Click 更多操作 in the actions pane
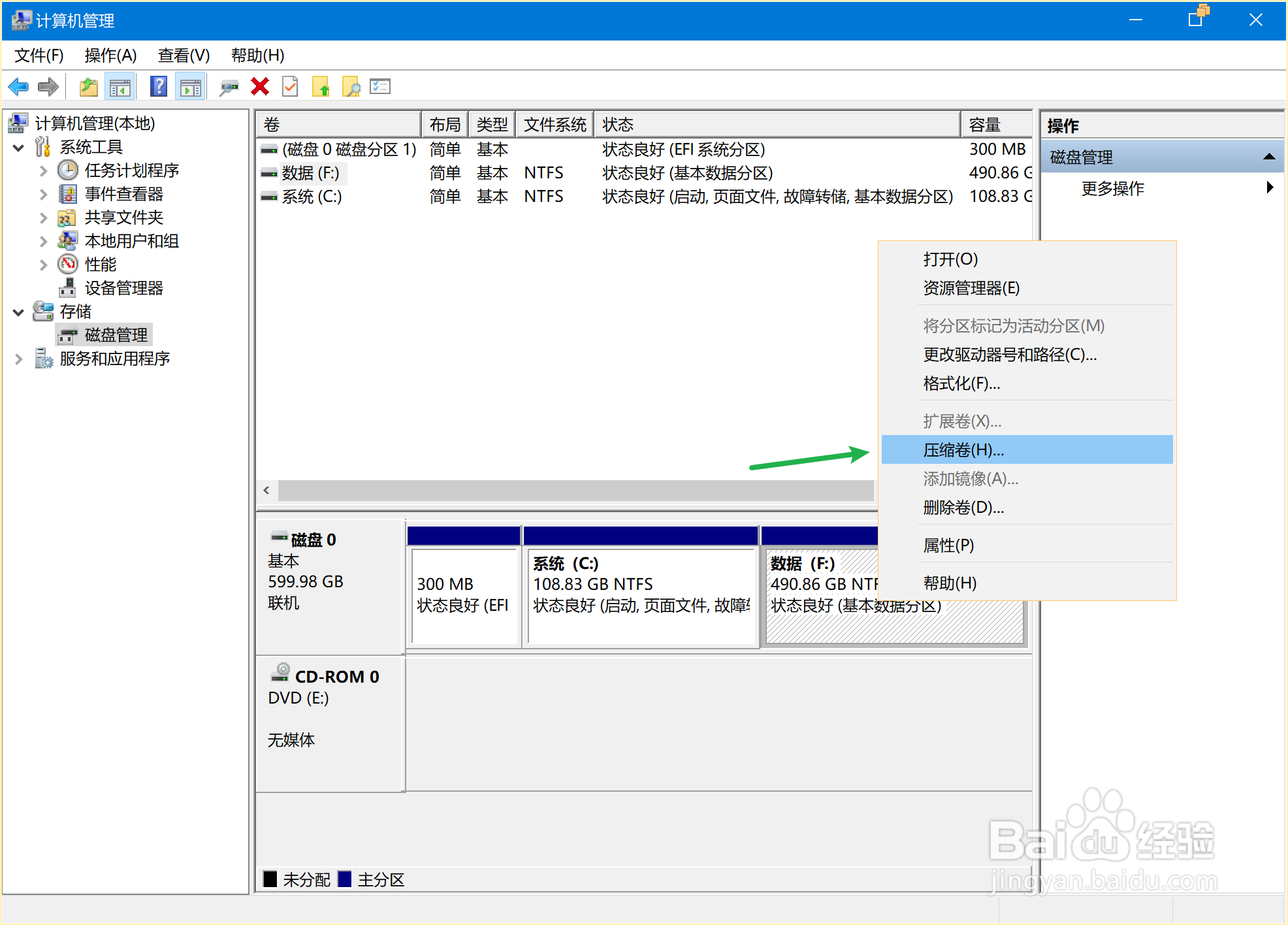 [1112, 189]
